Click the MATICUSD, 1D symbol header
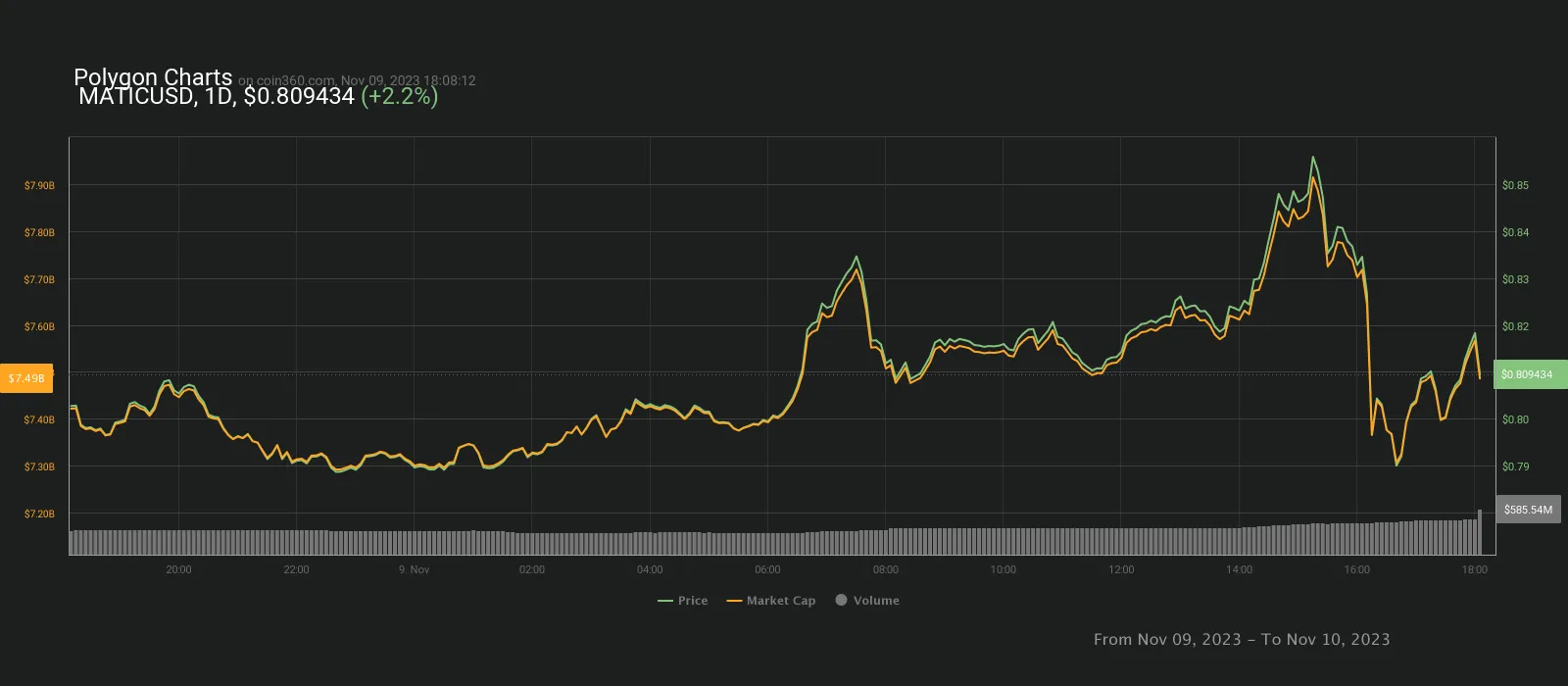This screenshot has width=1568, height=686. point(157,96)
